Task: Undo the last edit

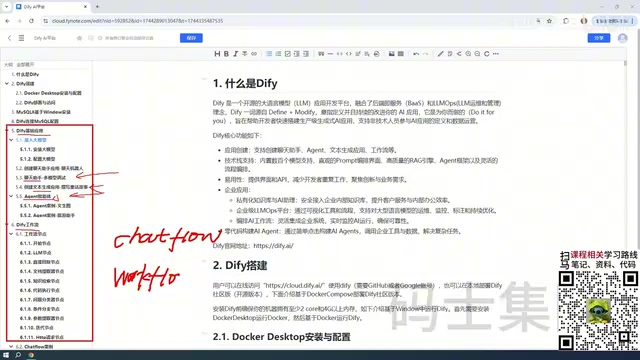Action: click(x=416, y=54)
